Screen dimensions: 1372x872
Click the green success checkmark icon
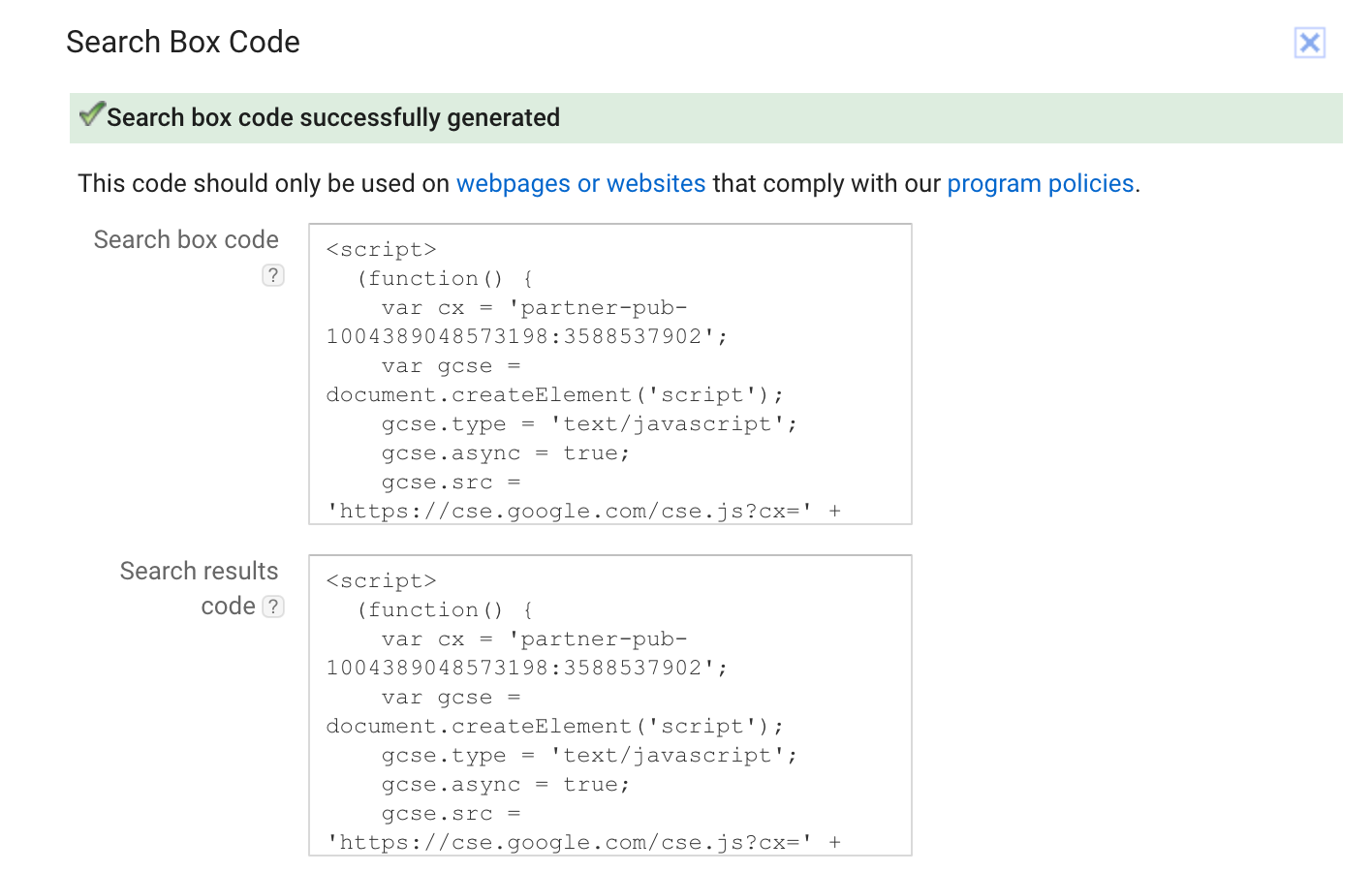[x=91, y=114]
